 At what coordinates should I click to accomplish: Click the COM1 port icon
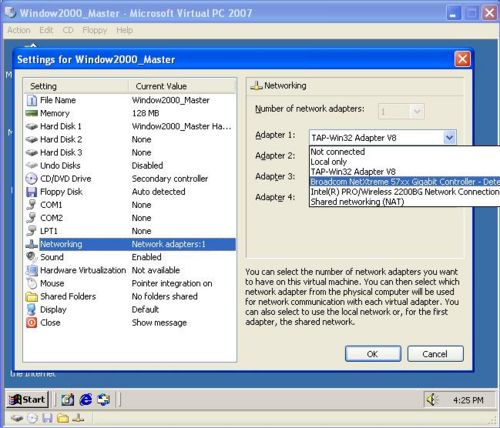point(31,205)
